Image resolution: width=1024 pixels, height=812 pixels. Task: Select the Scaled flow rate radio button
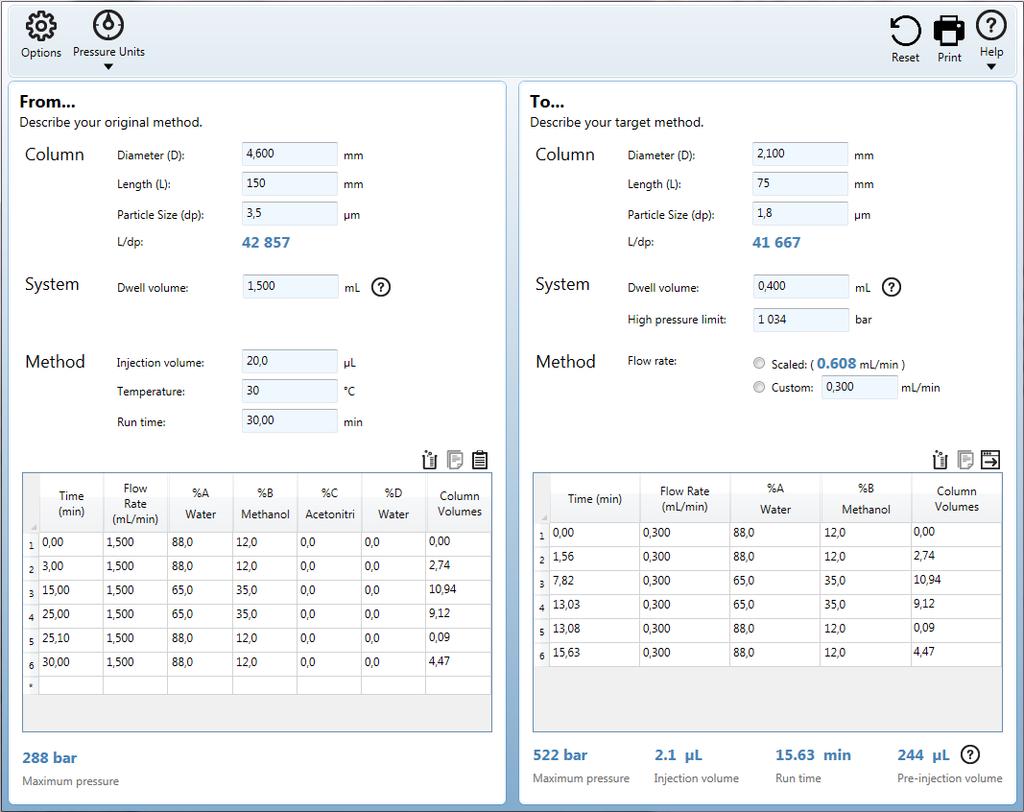coord(759,363)
